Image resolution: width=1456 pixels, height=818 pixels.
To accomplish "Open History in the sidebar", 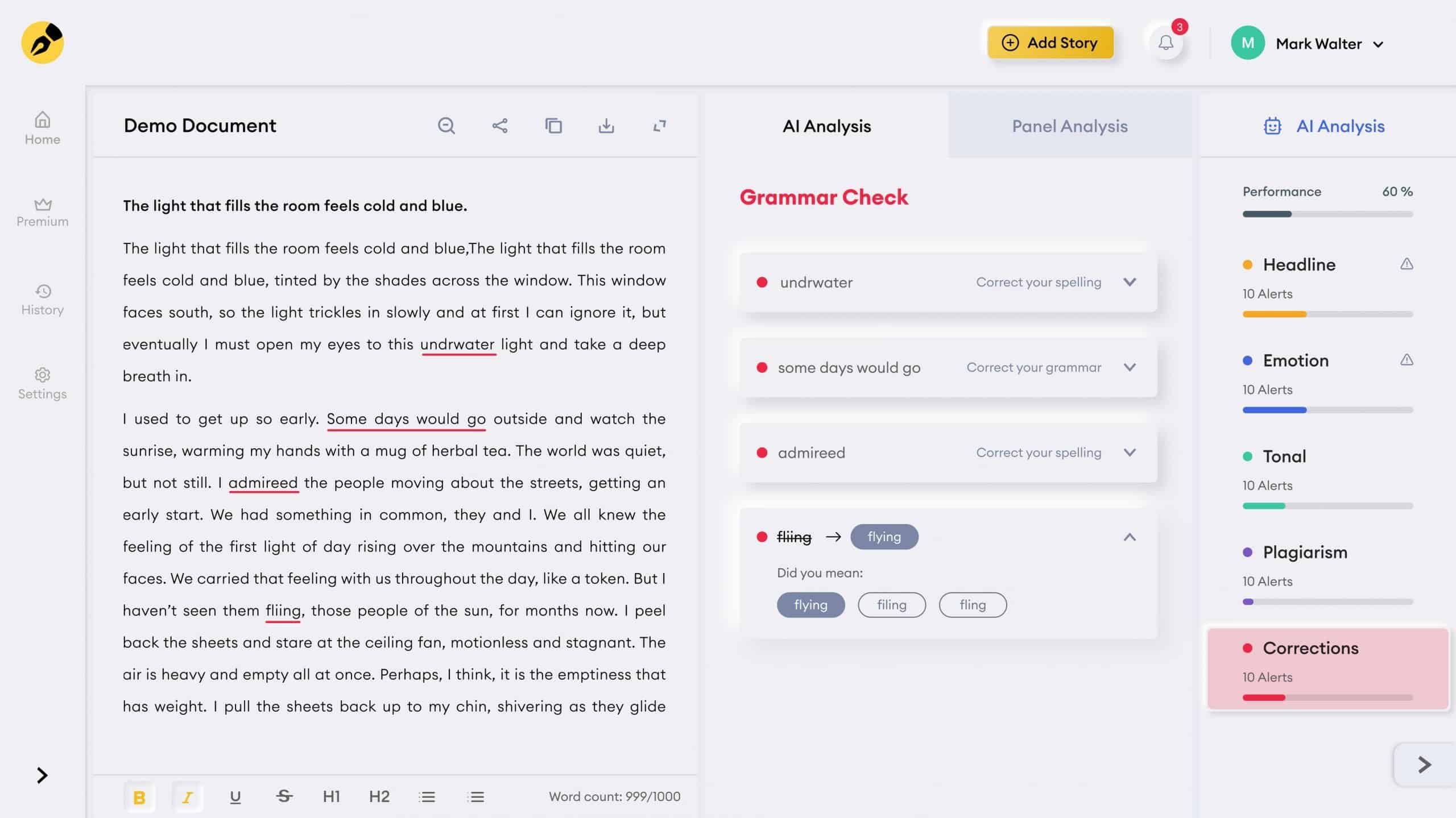I will point(43,300).
